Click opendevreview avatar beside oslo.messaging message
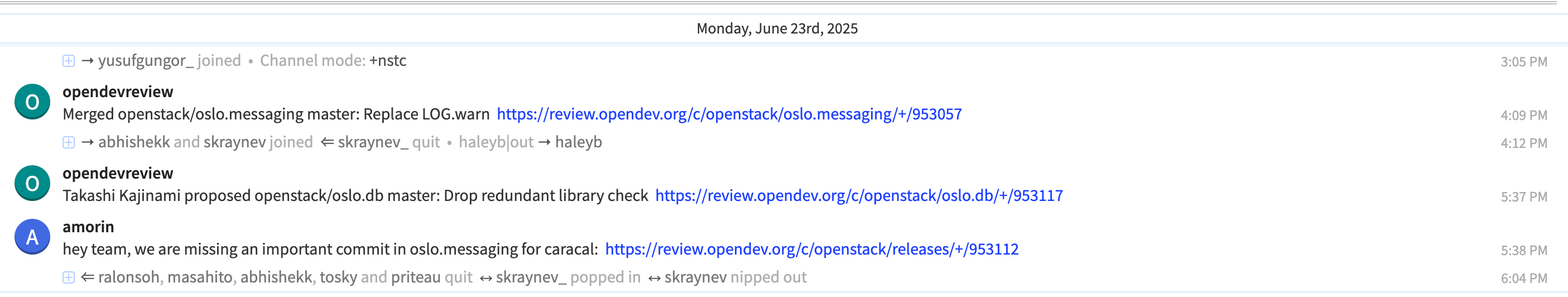This screenshot has width=1568, height=297. pyautogui.click(x=32, y=102)
